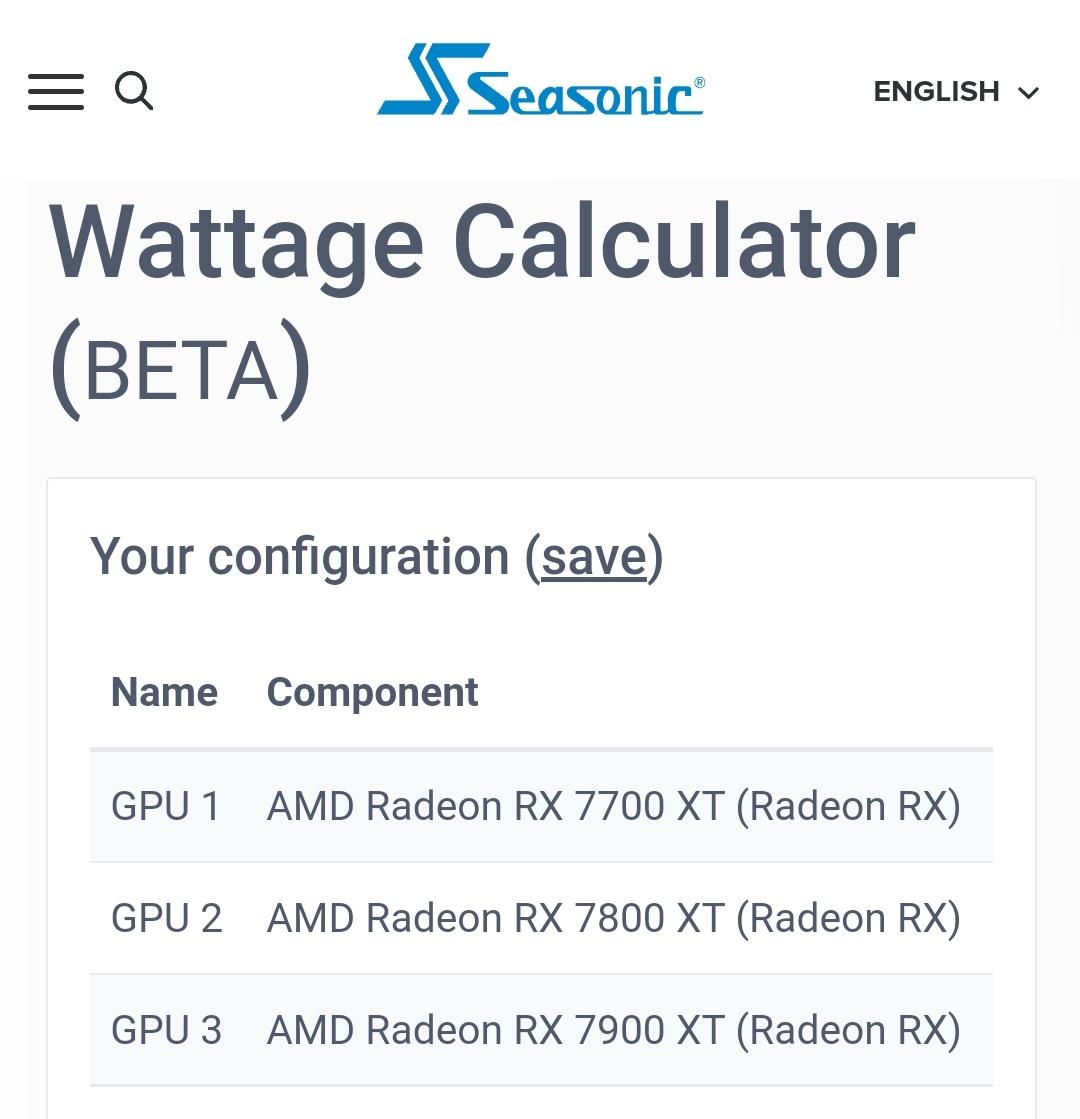Screen dimensions: 1080x1119
Task: Click the search magnifier icon
Action: 135,91
